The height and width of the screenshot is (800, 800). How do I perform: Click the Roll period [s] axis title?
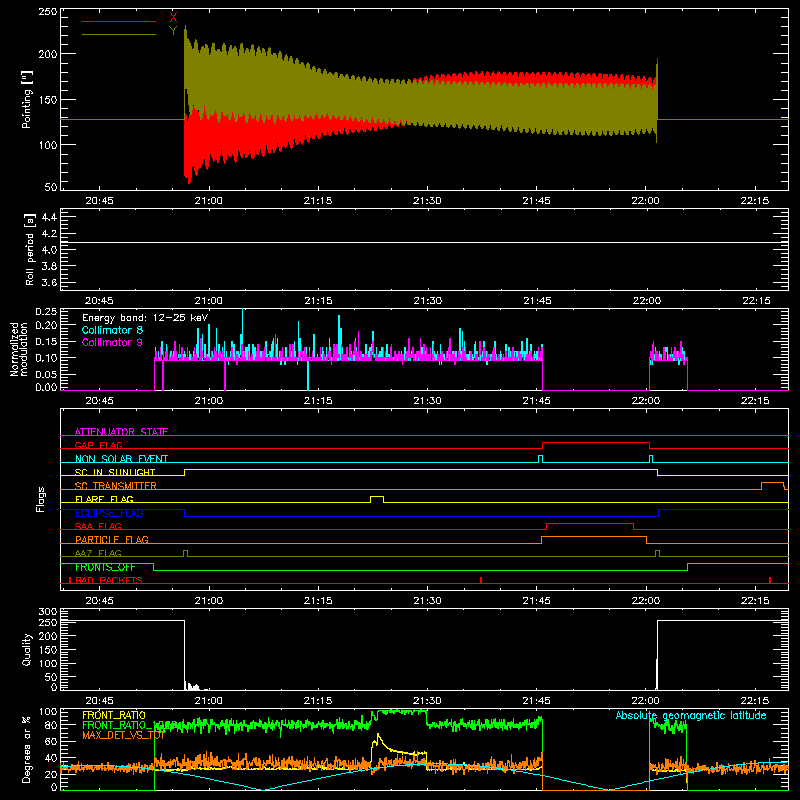point(29,249)
